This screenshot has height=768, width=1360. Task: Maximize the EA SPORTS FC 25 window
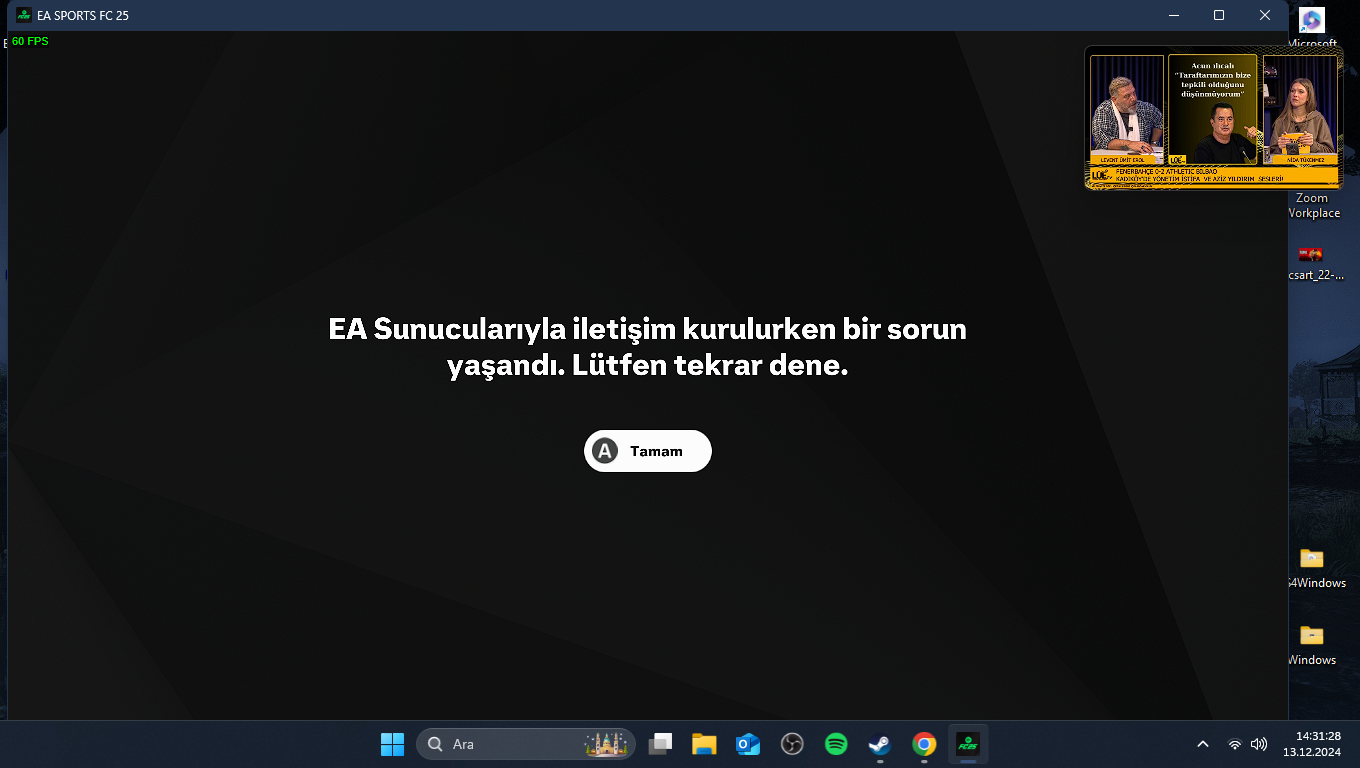pos(1219,15)
